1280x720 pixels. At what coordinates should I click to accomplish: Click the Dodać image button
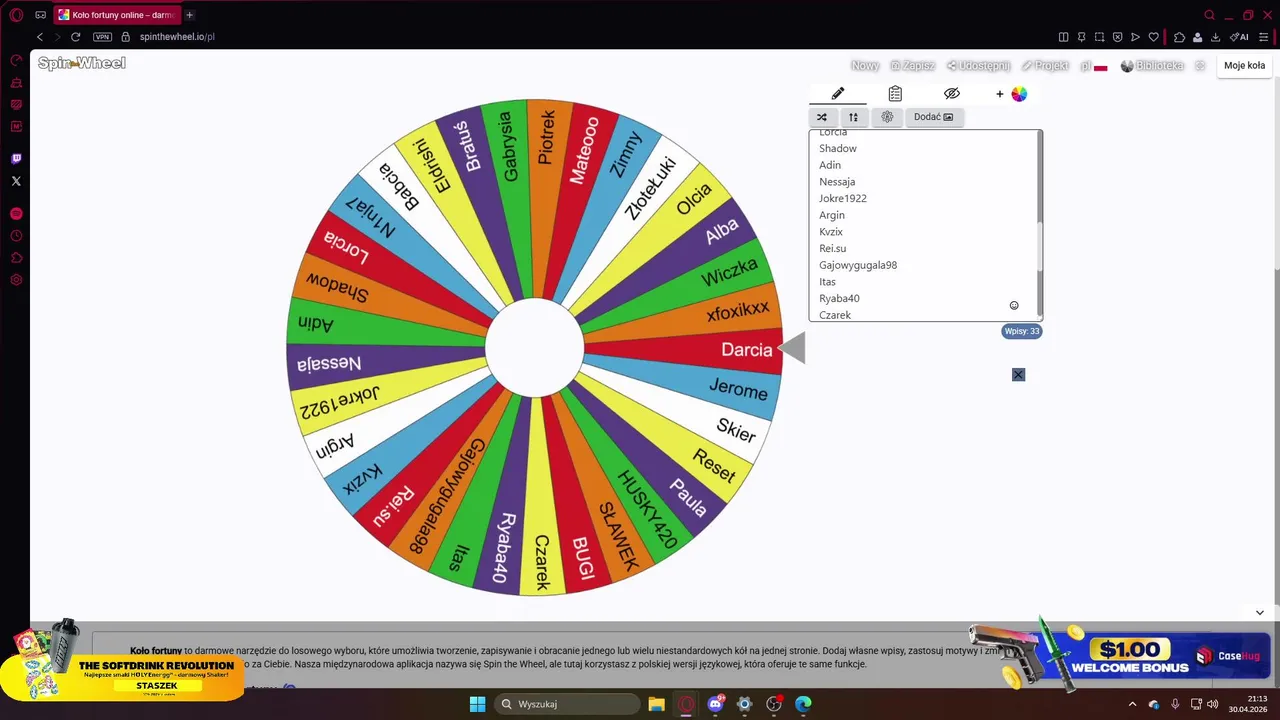[x=934, y=117]
